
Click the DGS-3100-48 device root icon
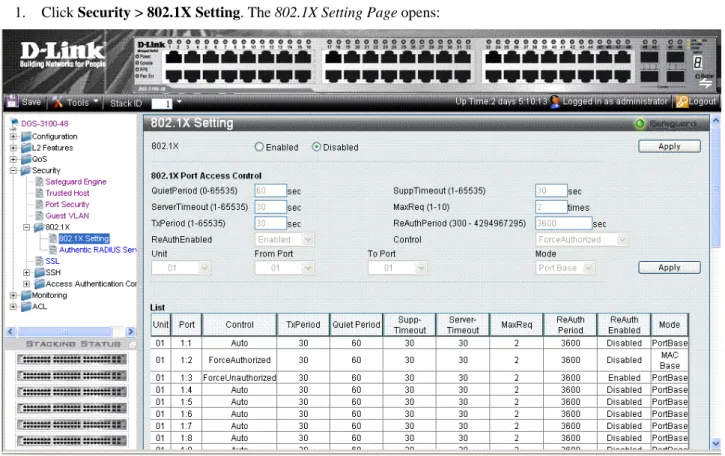15,123
